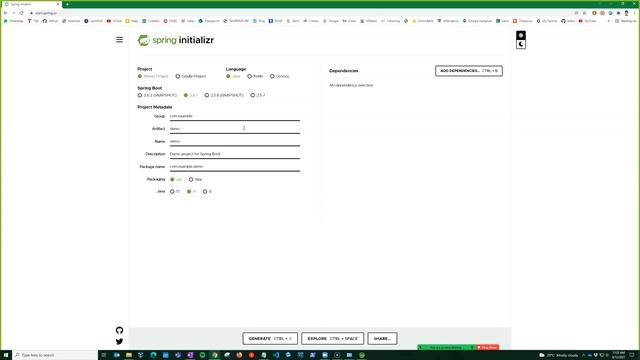Open the weather widget on taskbar
Image resolution: width=640 pixels, height=360 pixels.
pyautogui.click(x=558, y=355)
